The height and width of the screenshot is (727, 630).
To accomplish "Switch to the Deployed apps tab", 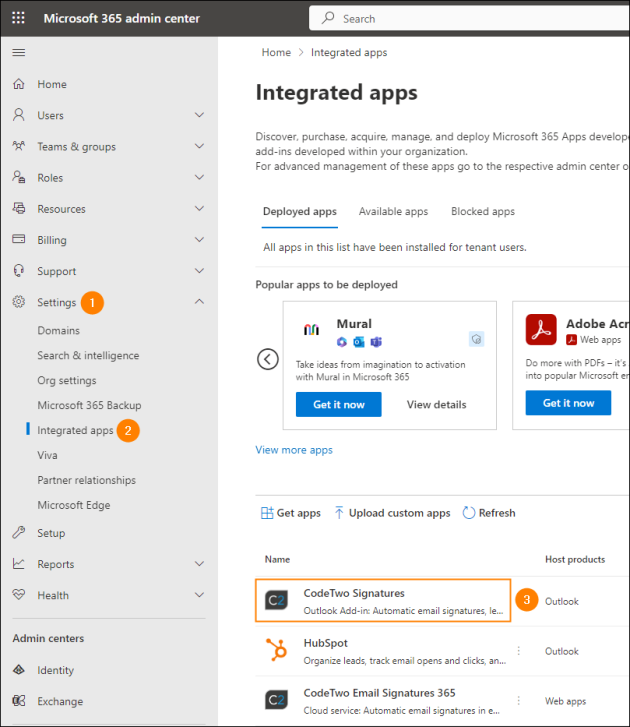I will (x=300, y=211).
